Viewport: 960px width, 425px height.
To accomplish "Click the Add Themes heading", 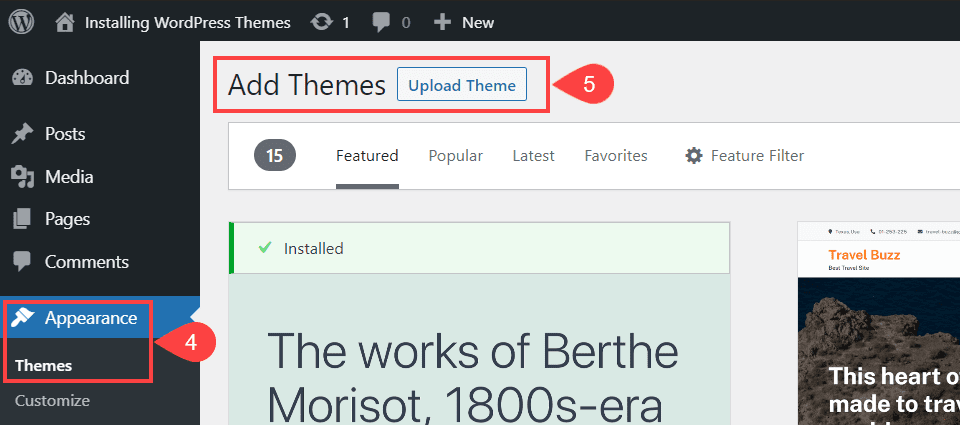I will [307, 85].
